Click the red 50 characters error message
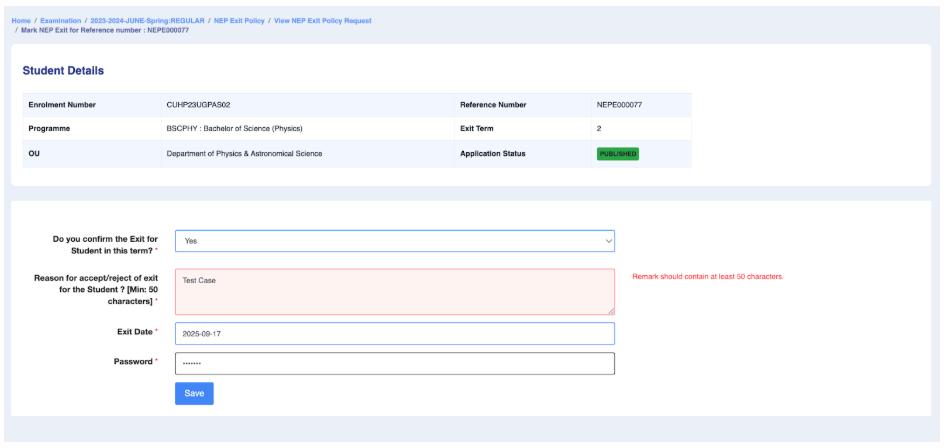 [x=707, y=277]
